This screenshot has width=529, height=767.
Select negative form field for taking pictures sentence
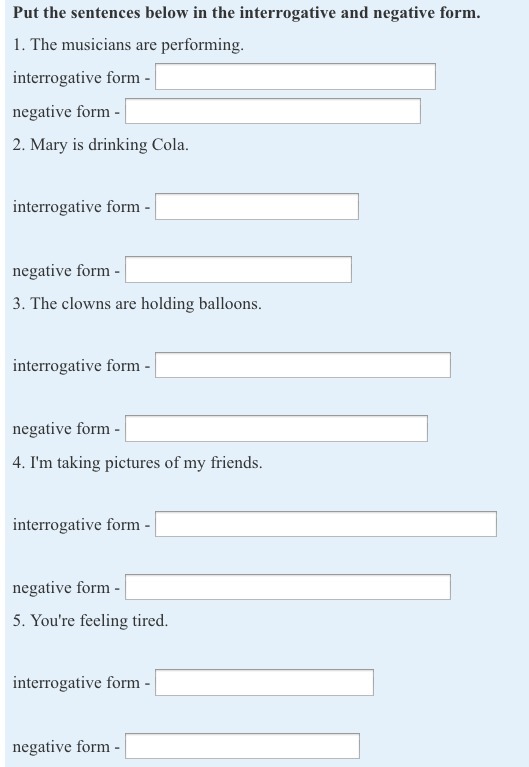coord(288,587)
